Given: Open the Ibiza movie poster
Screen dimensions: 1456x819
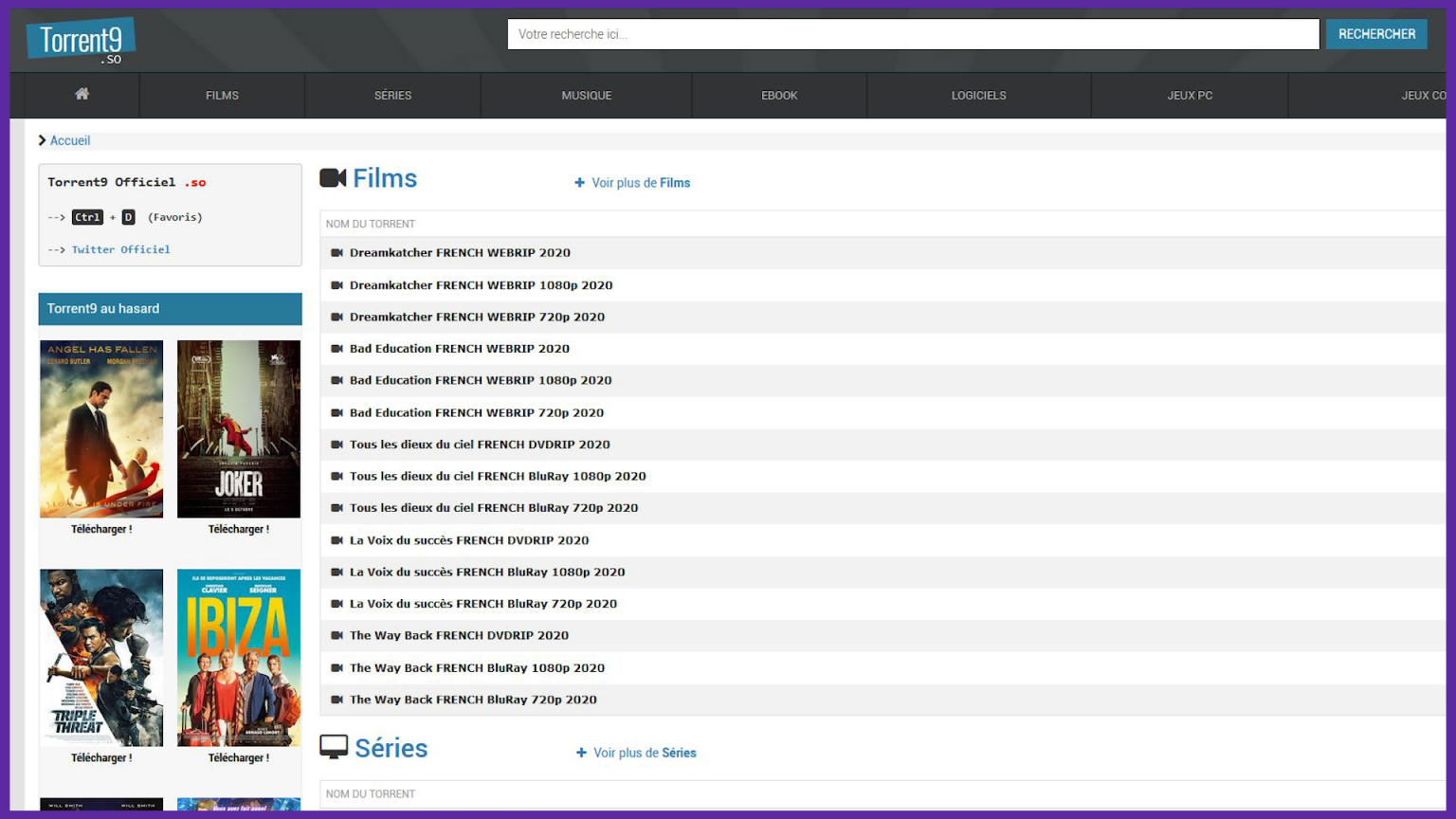Looking at the screenshot, I should pos(239,657).
